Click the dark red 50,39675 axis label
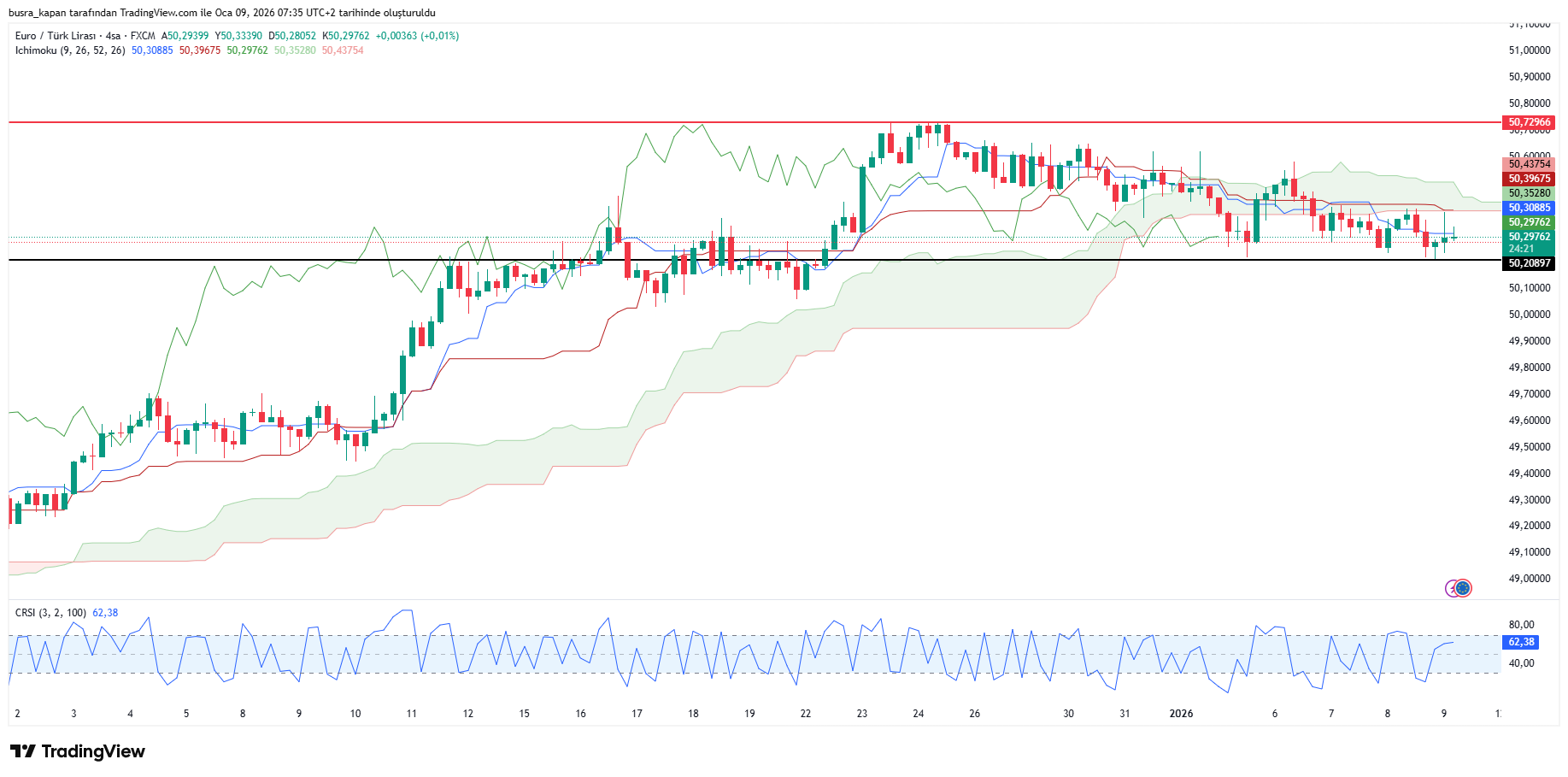 click(x=1529, y=179)
